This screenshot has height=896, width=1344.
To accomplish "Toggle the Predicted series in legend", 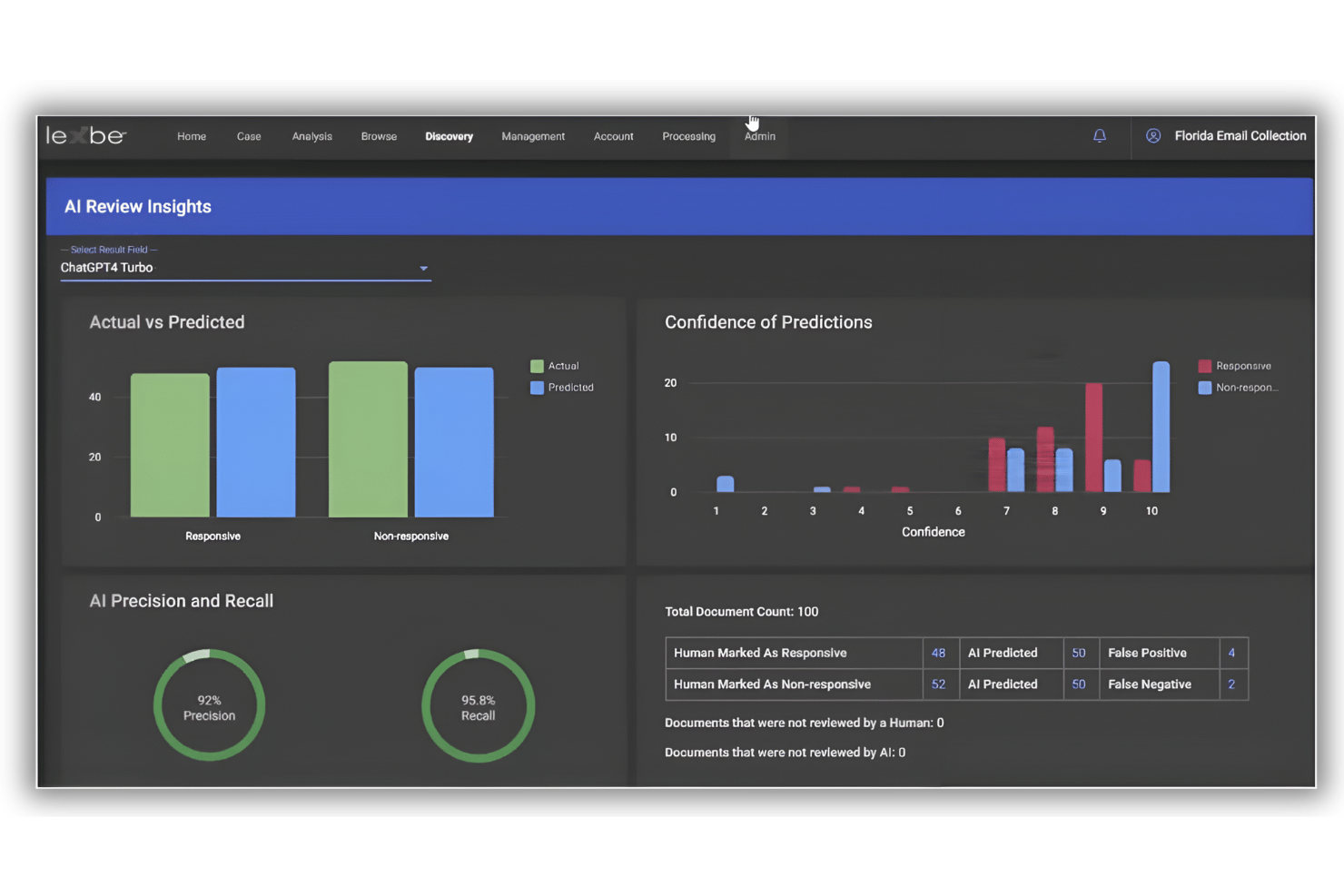I will tap(562, 388).
